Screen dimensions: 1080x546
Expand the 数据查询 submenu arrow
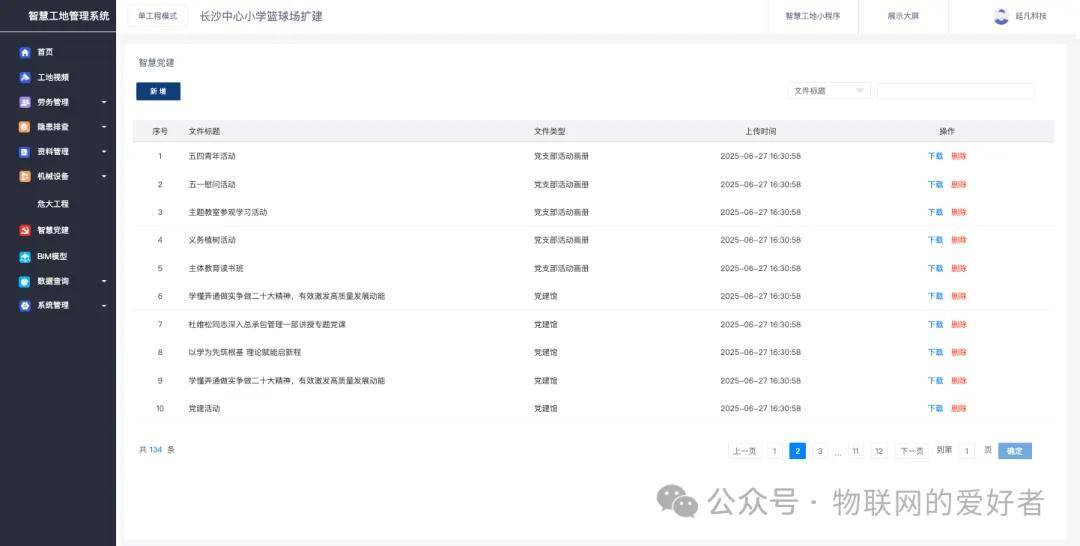[x=104, y=281]
